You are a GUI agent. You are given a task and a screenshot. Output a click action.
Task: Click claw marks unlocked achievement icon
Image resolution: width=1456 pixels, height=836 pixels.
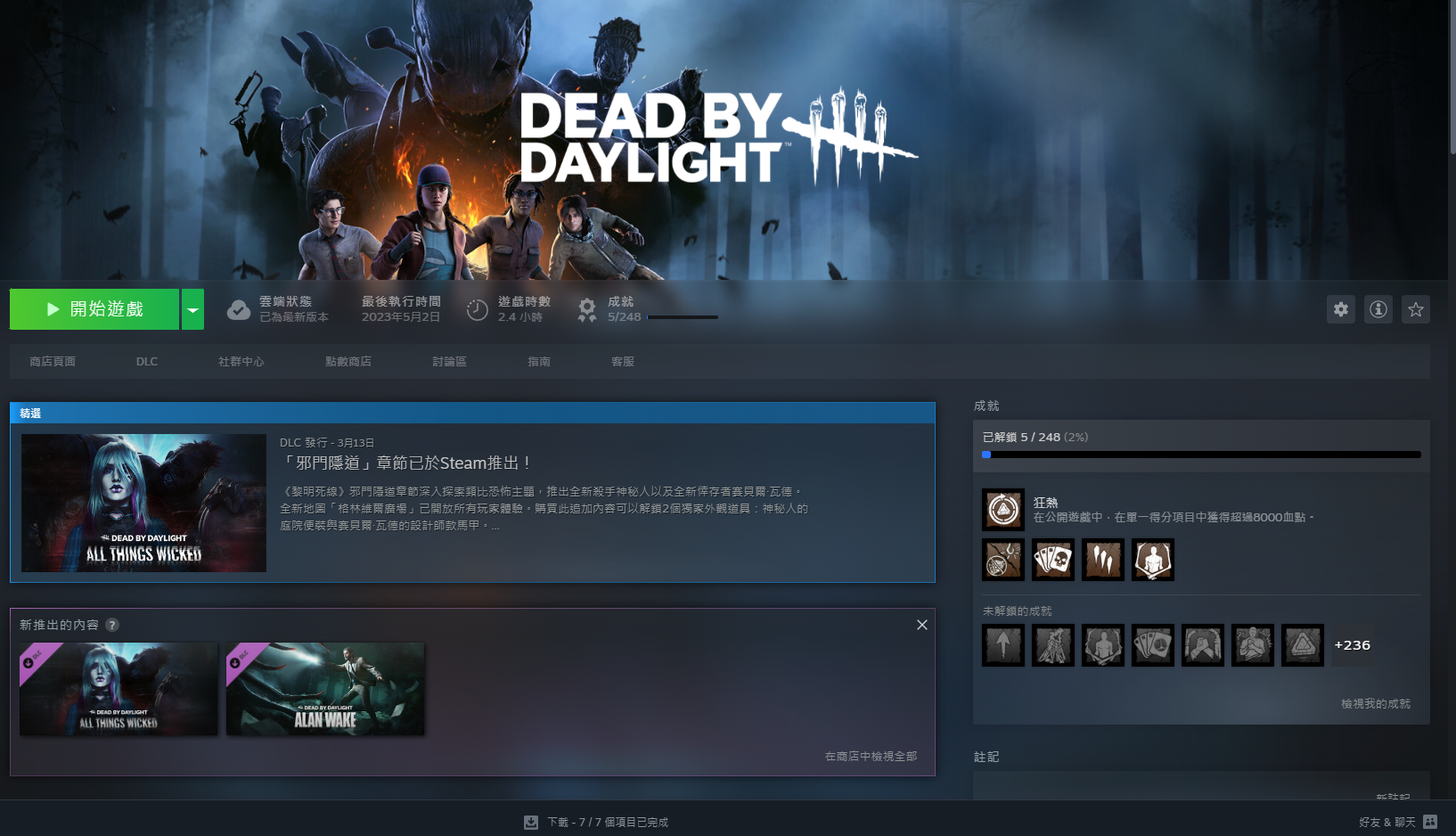coord(1102,560)
